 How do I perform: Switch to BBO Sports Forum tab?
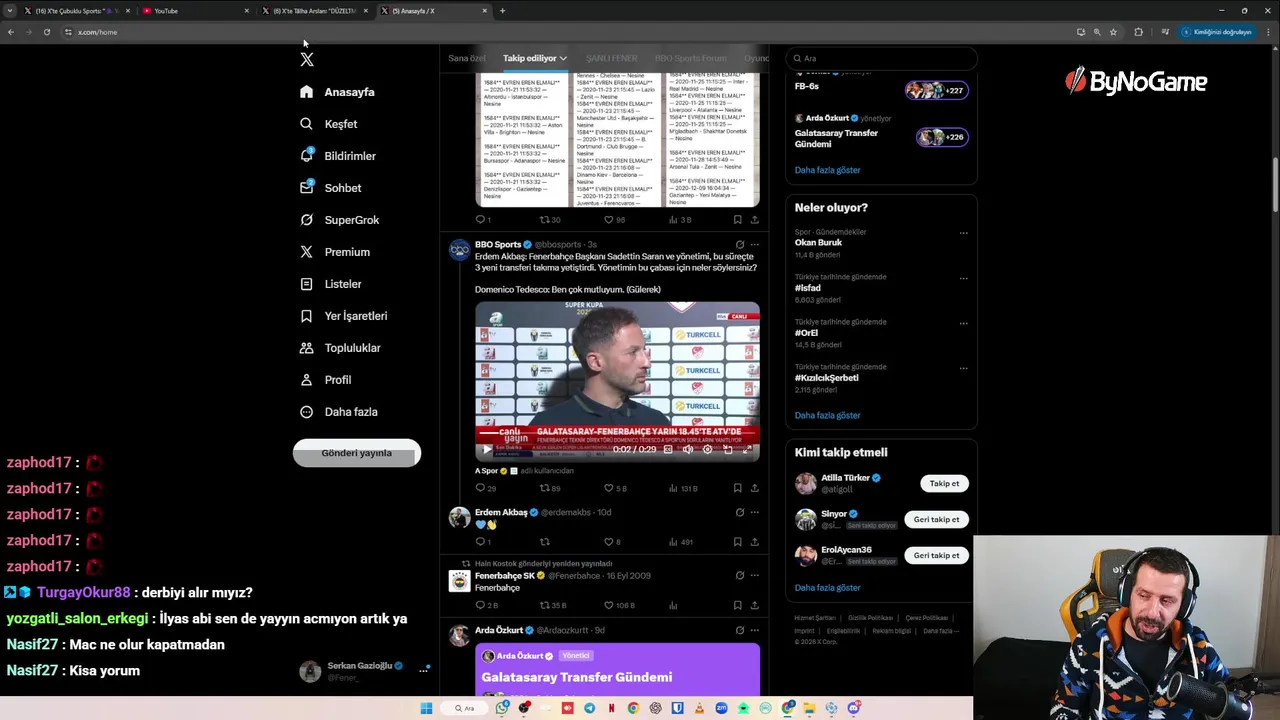[x=691, y=58]
